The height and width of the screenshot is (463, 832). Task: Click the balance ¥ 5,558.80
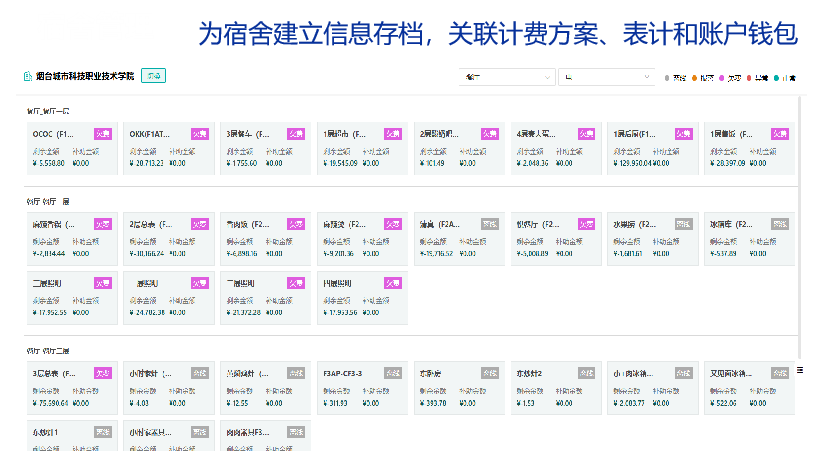click(48, 163)
